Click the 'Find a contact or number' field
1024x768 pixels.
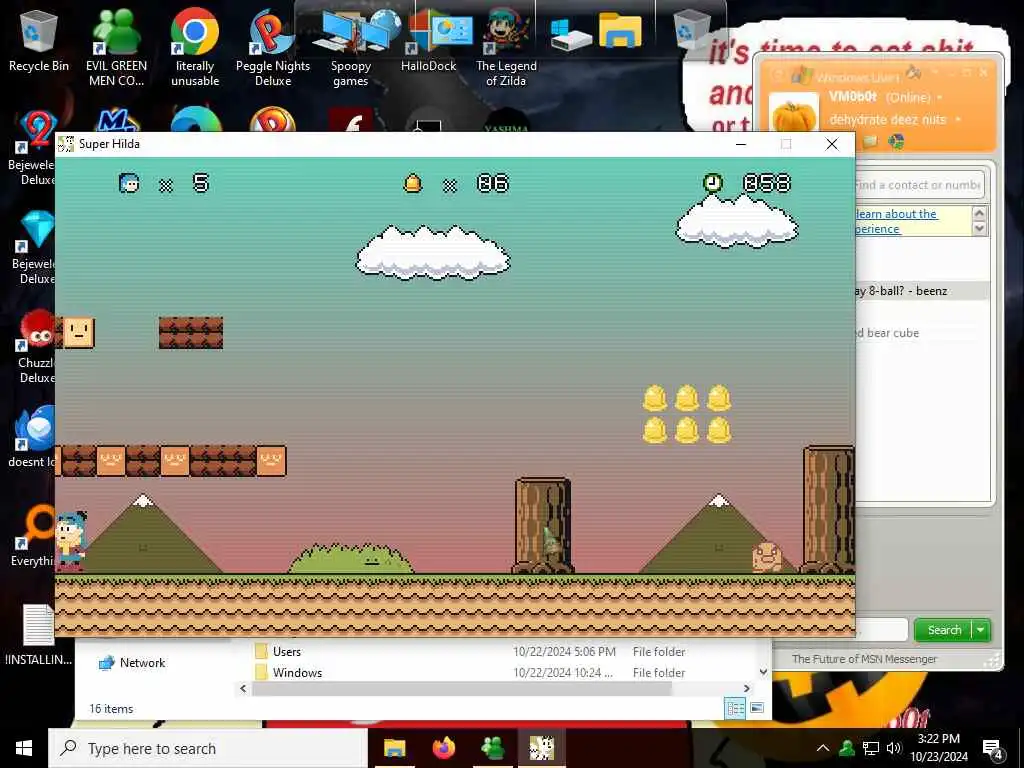(x=919, y=185)
